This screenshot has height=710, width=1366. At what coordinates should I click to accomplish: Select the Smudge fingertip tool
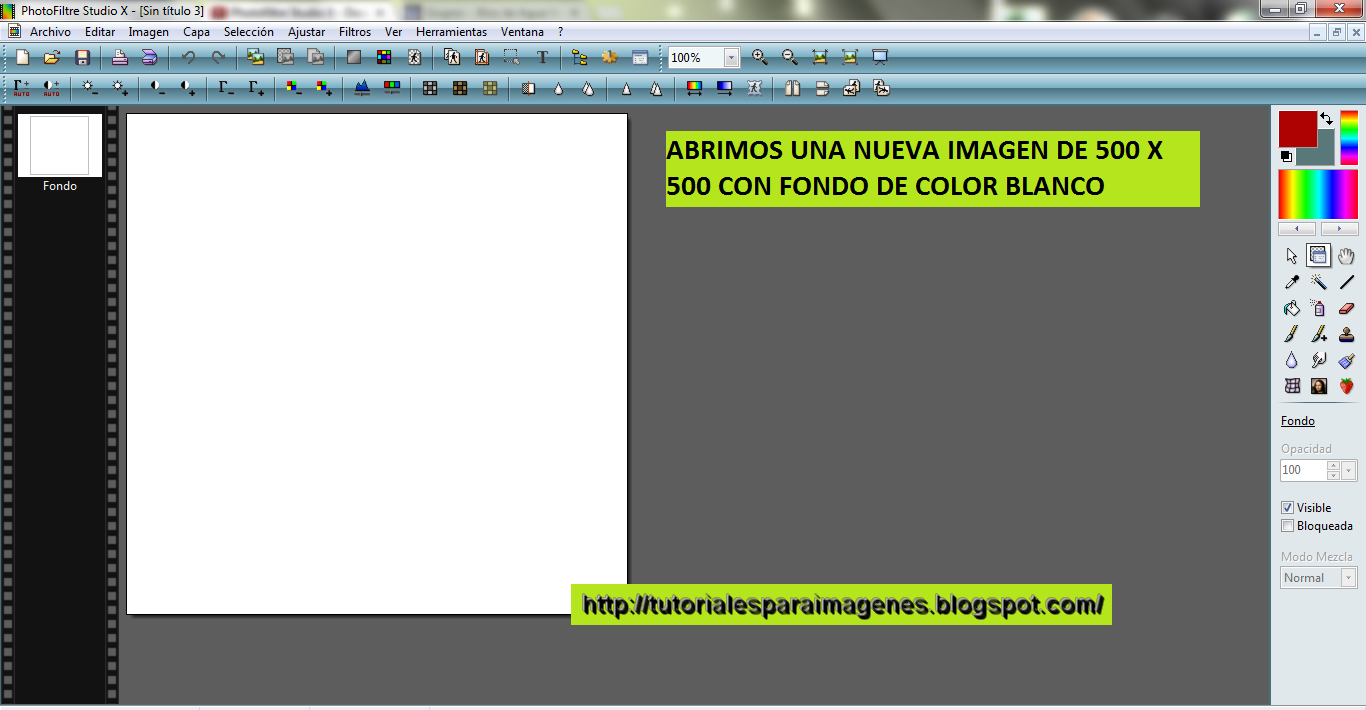pos(1318,360)
